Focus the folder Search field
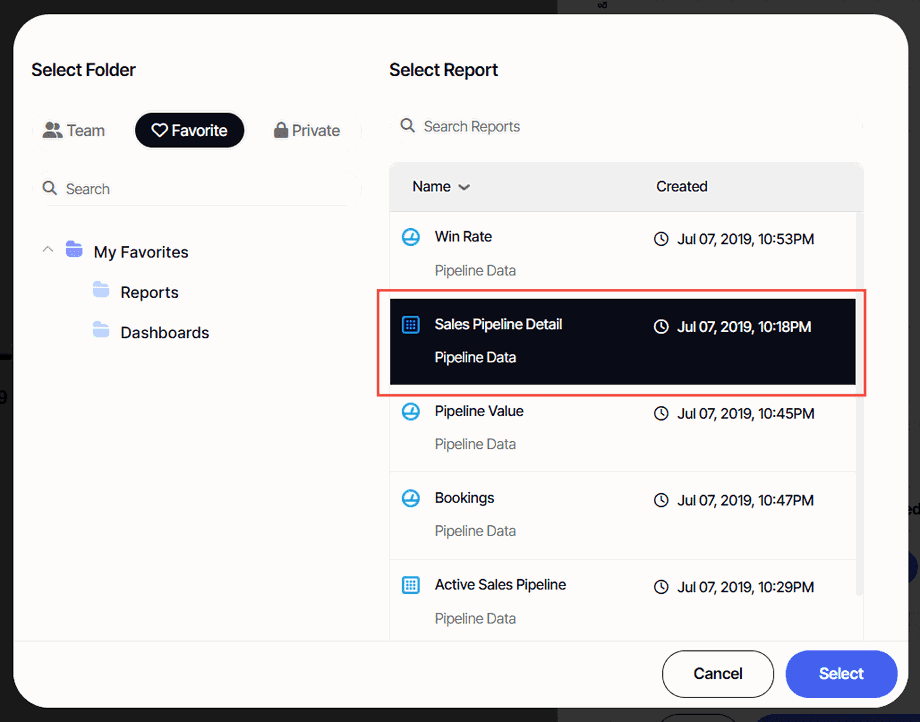 (x=200, y=189)
